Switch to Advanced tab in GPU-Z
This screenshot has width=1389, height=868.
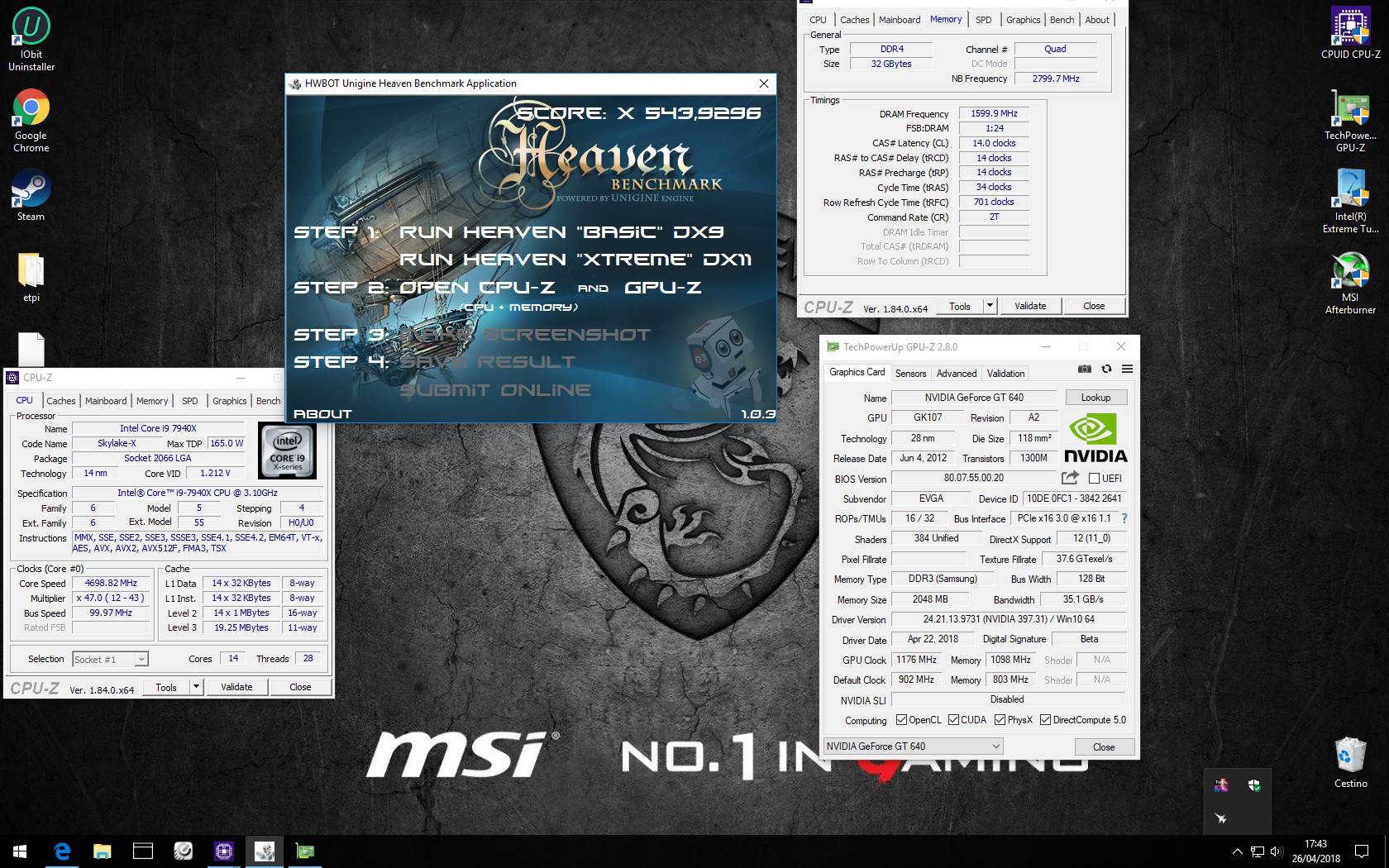click(957, 374)
